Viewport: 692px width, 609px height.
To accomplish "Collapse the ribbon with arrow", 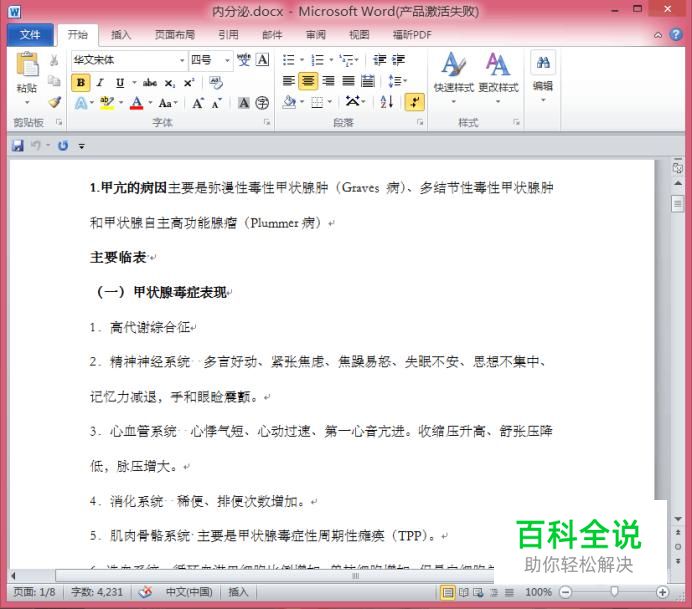I will tap(658, 35).
